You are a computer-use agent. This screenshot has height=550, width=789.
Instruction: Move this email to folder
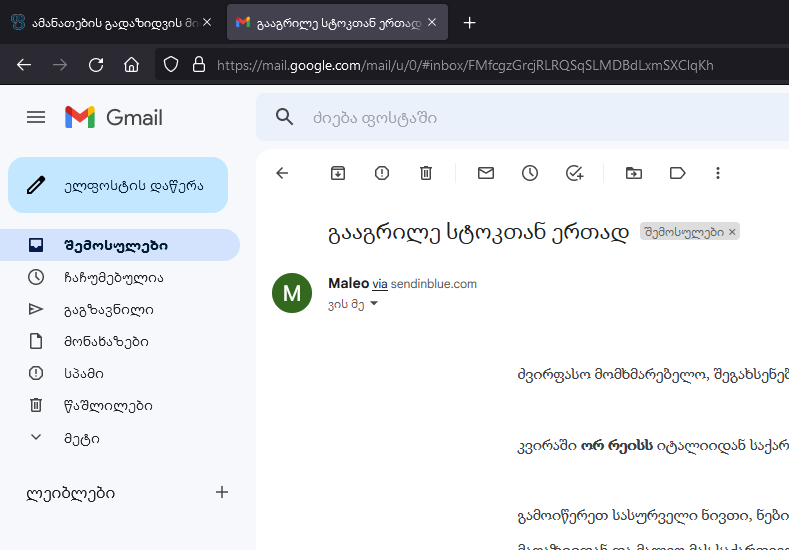(634, 173)
